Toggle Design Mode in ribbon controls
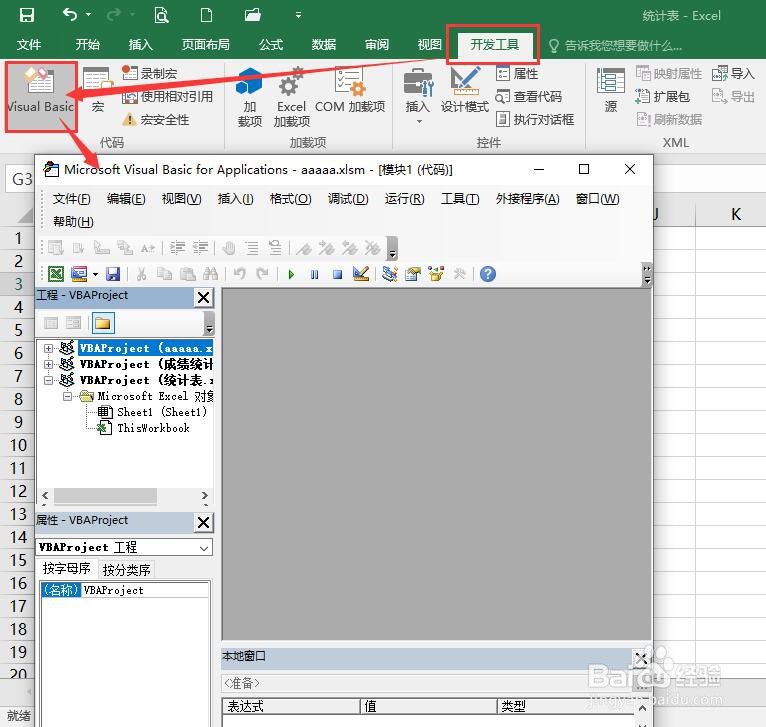This screenshot has width=766, height=727. pos(465,89)
